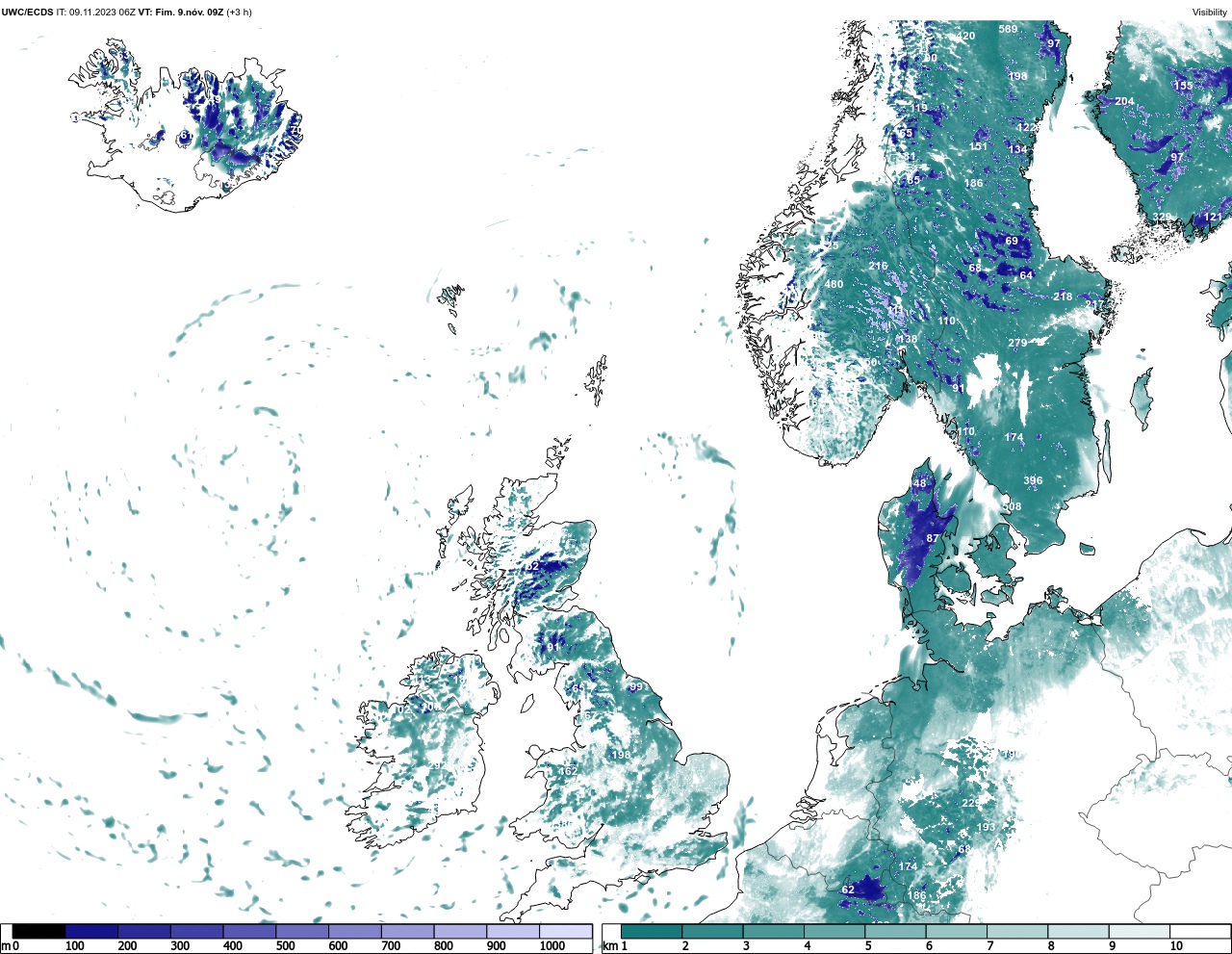The height and width of the screenshot is (954, 1232).
Task: Click the 1–2 km dark teal swatch
Action: [x=652, y=932]
